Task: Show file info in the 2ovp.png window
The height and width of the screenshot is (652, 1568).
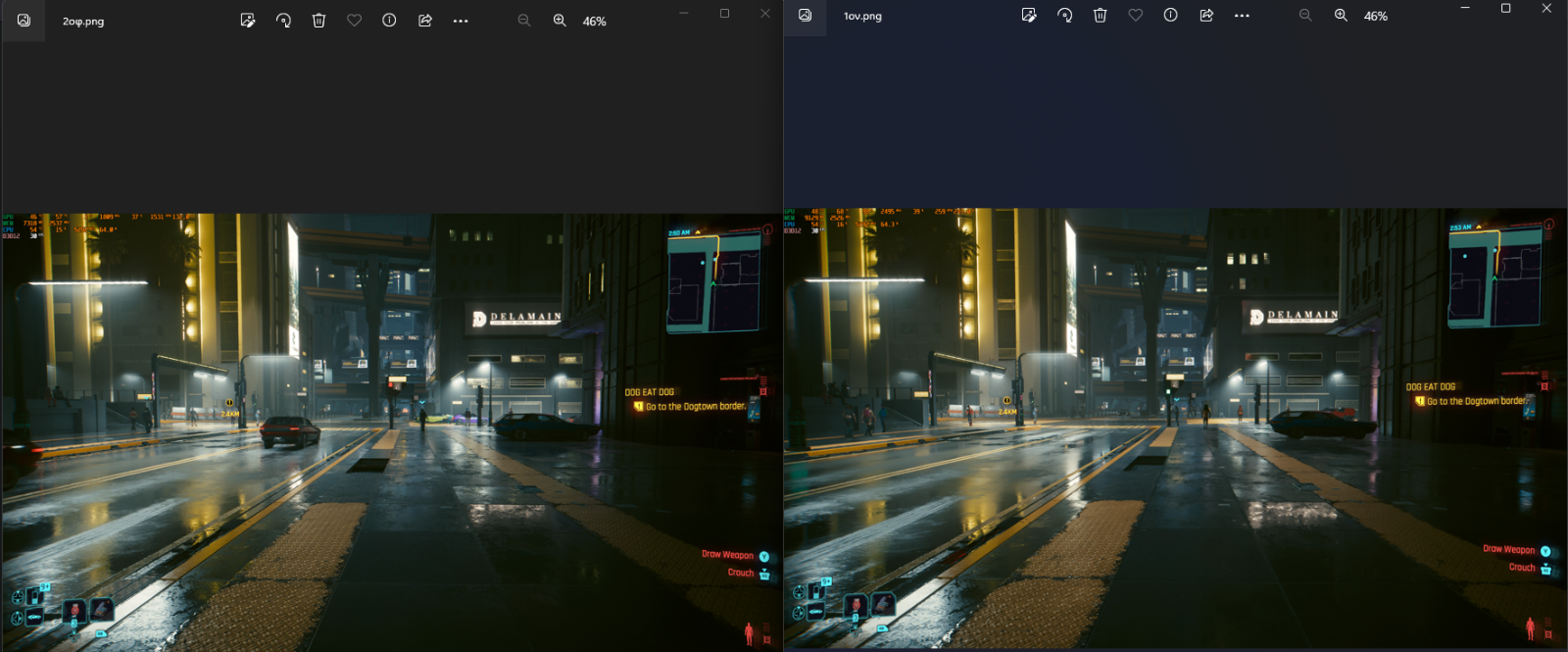Action: coord(389,21)
